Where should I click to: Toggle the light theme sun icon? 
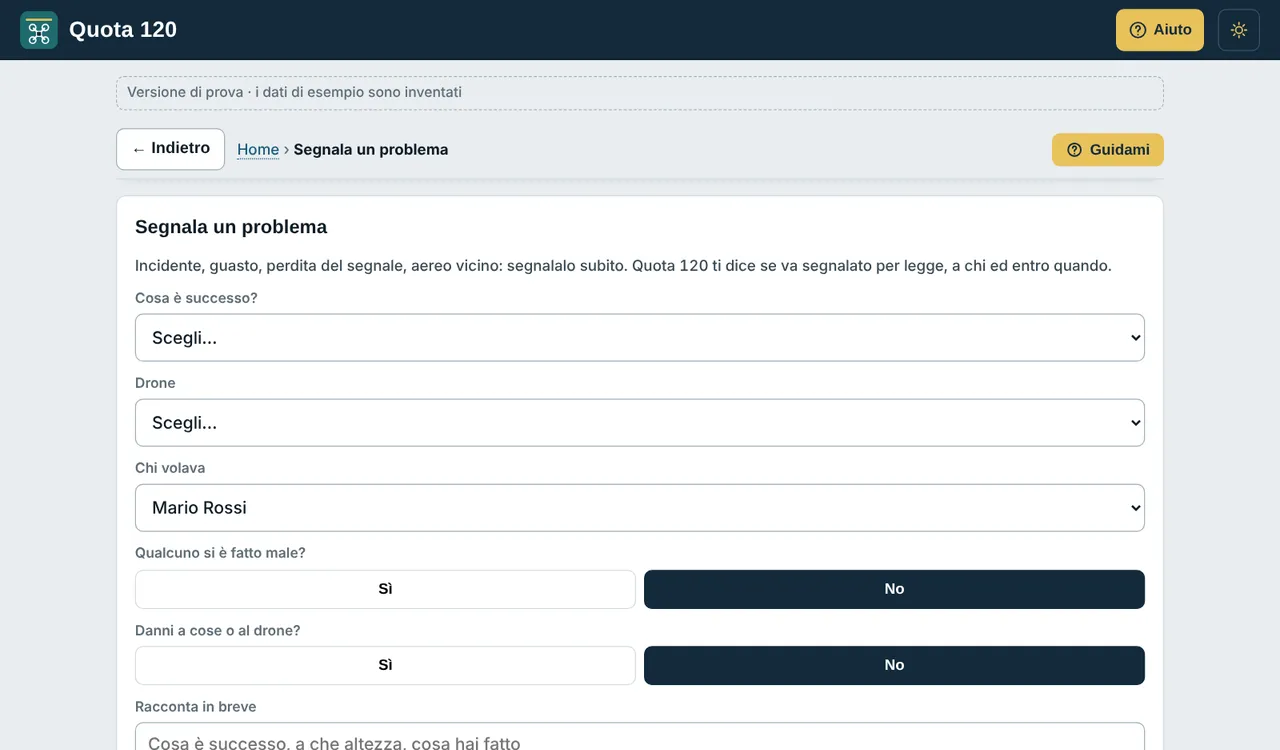pyautogui.click(x=1239, y=30)
